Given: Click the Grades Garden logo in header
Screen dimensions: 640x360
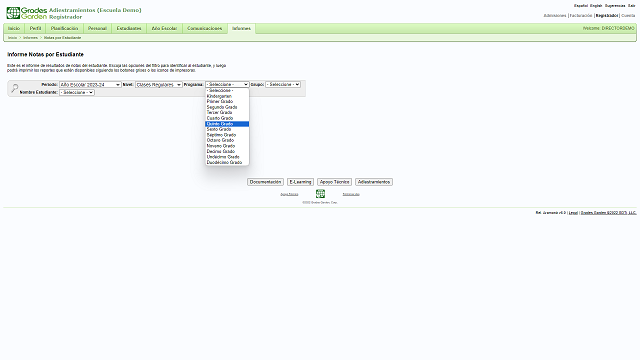Looking at the screenshot, I should click(27, 13).
